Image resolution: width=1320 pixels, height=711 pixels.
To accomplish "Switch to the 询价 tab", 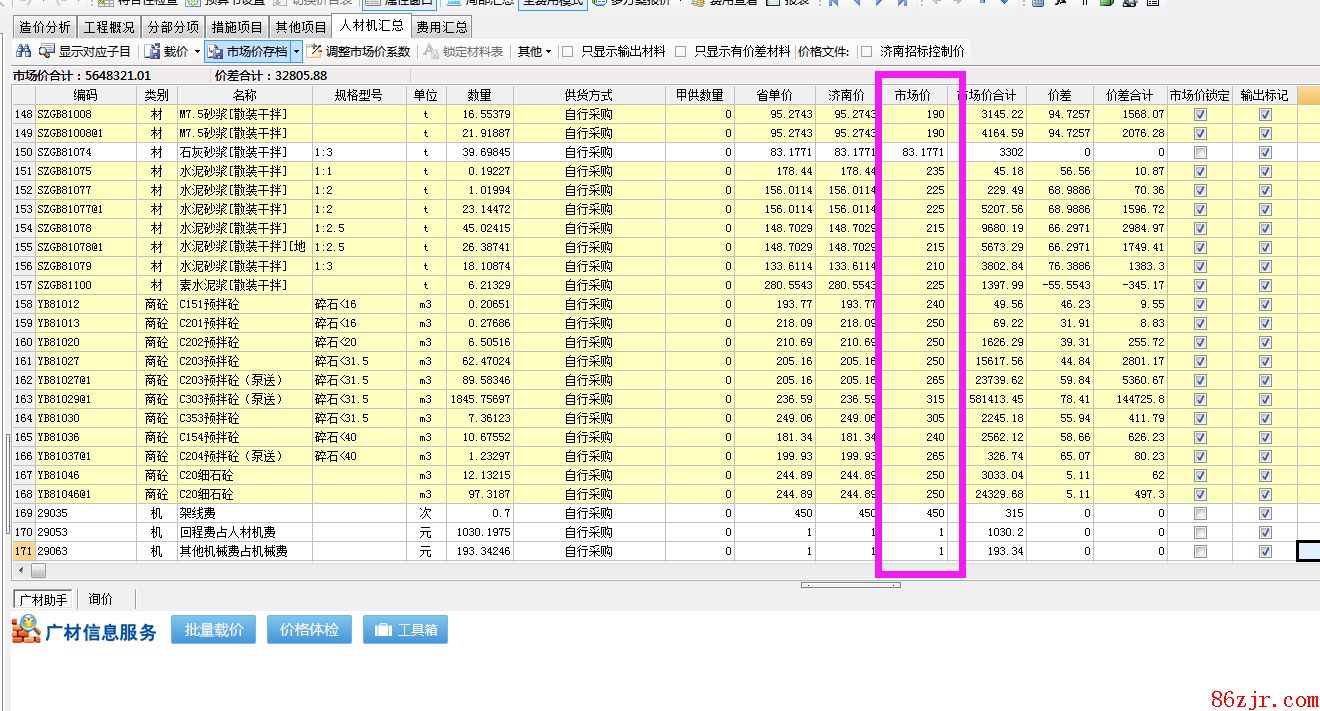I will tap(100, 599).
